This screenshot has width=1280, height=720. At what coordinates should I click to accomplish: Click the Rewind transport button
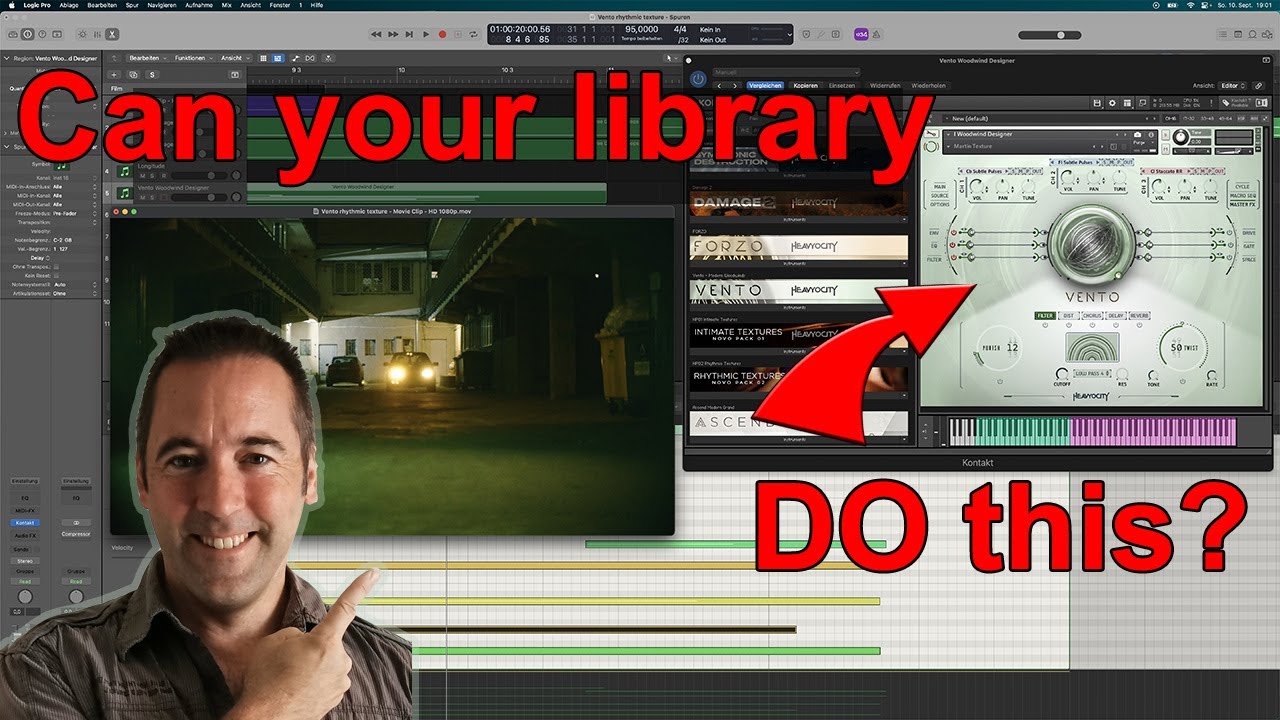tap(376, 34)
